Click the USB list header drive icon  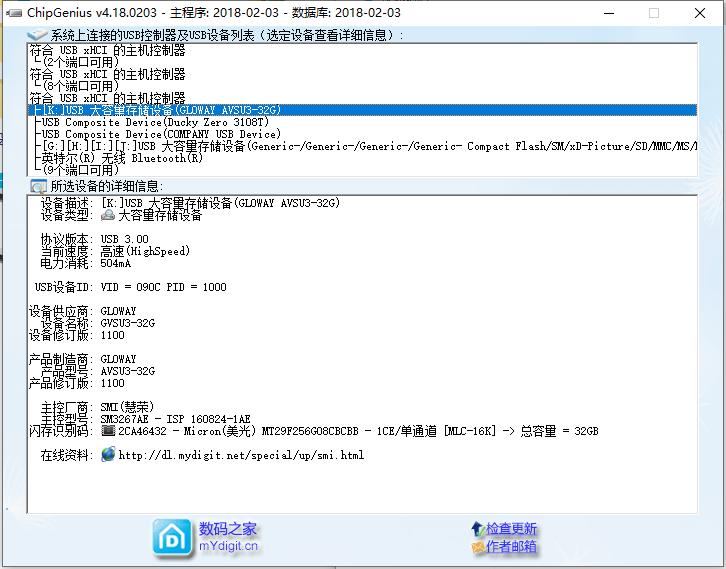pyautogui.click(x=37, y=35)
